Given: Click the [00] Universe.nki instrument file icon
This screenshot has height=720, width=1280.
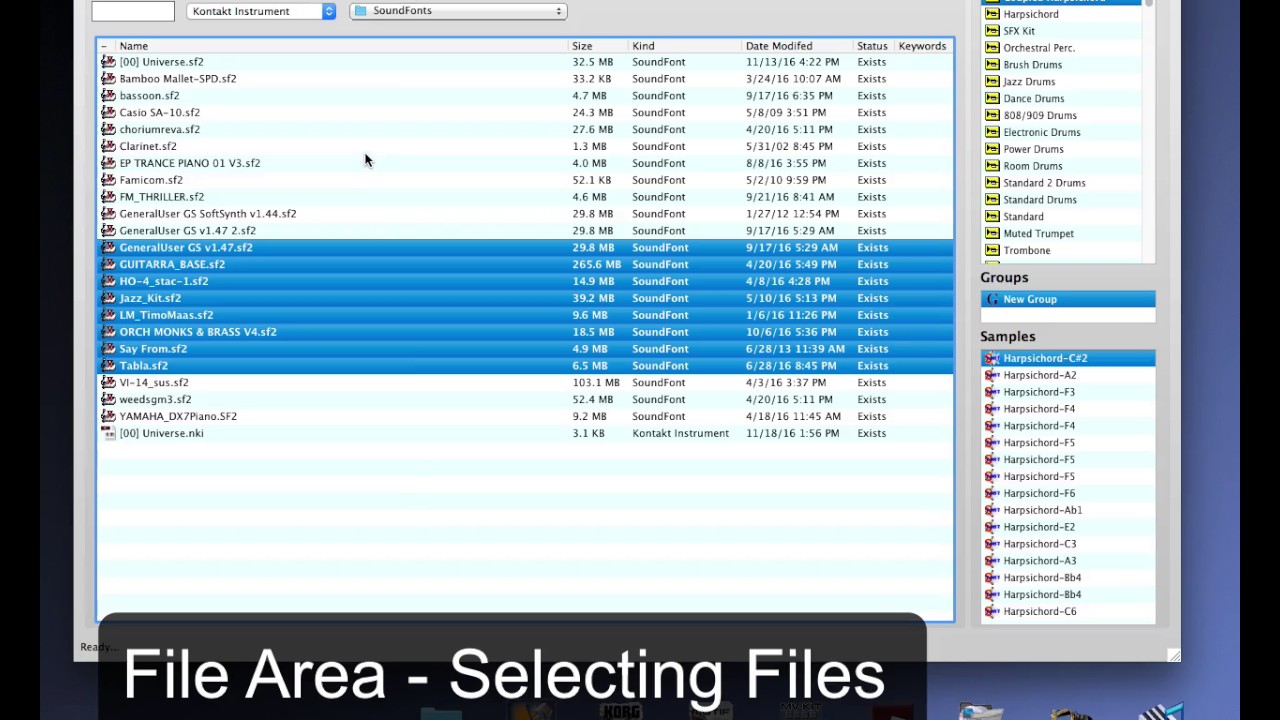Looking at the screenshot, I should tap(108, 433).
